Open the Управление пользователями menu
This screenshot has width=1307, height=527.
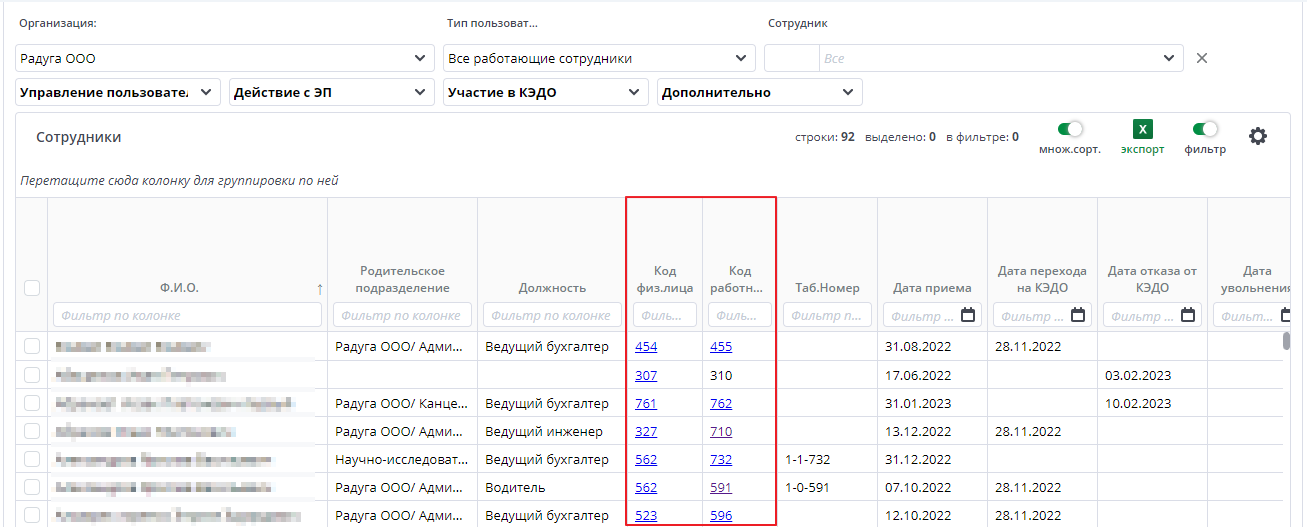point(118,92)
